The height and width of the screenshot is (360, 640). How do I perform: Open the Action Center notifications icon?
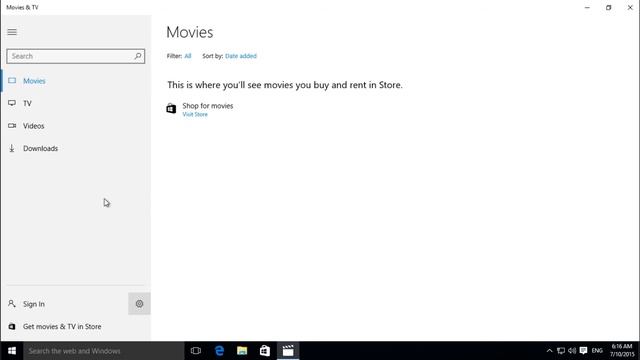[583, 351]
